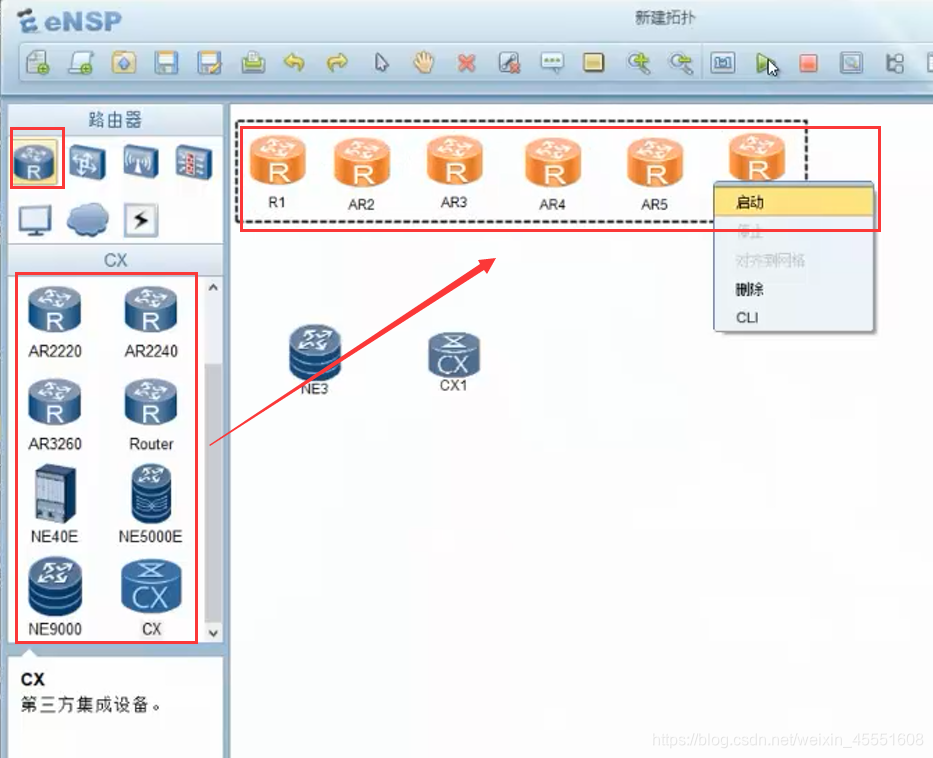The height and width of the screenshot is (758, 933).
Task: Choose 删除 in the context menu
Action: pyautogui.click(x=794, y=290)
